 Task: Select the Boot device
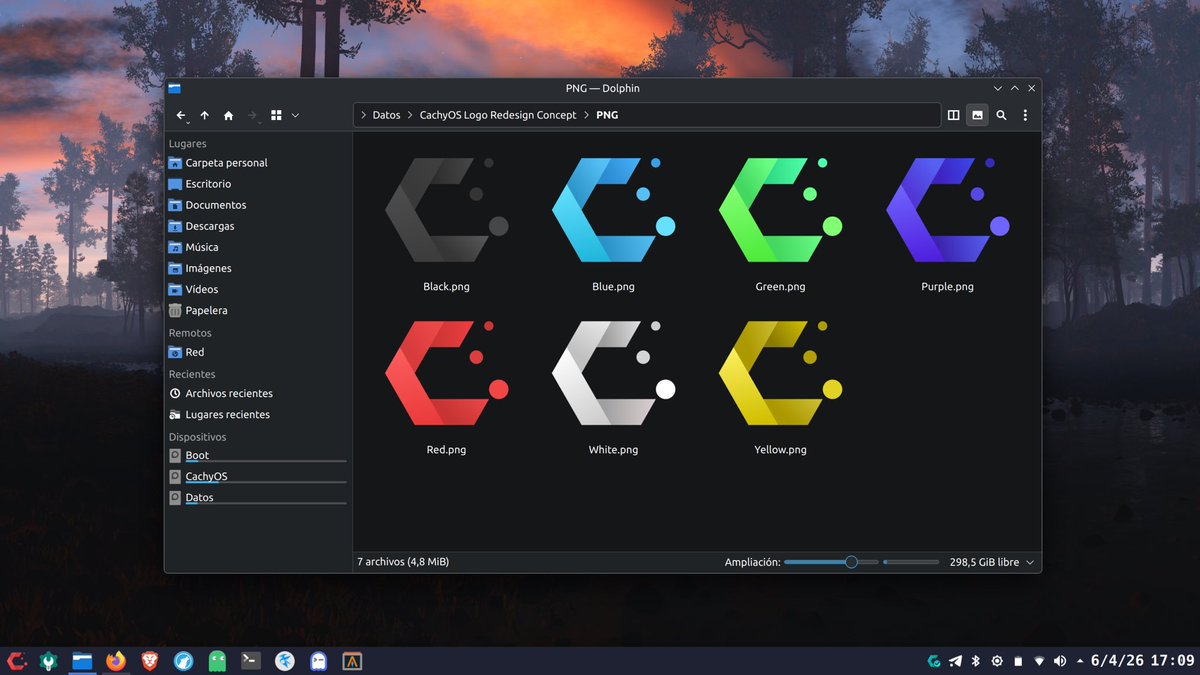pyautogui.click(x=258, y=456)
